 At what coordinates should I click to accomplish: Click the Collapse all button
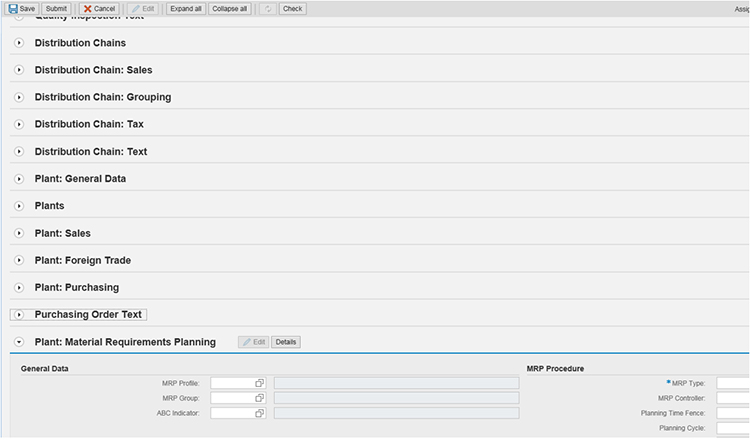coord(230,8)
